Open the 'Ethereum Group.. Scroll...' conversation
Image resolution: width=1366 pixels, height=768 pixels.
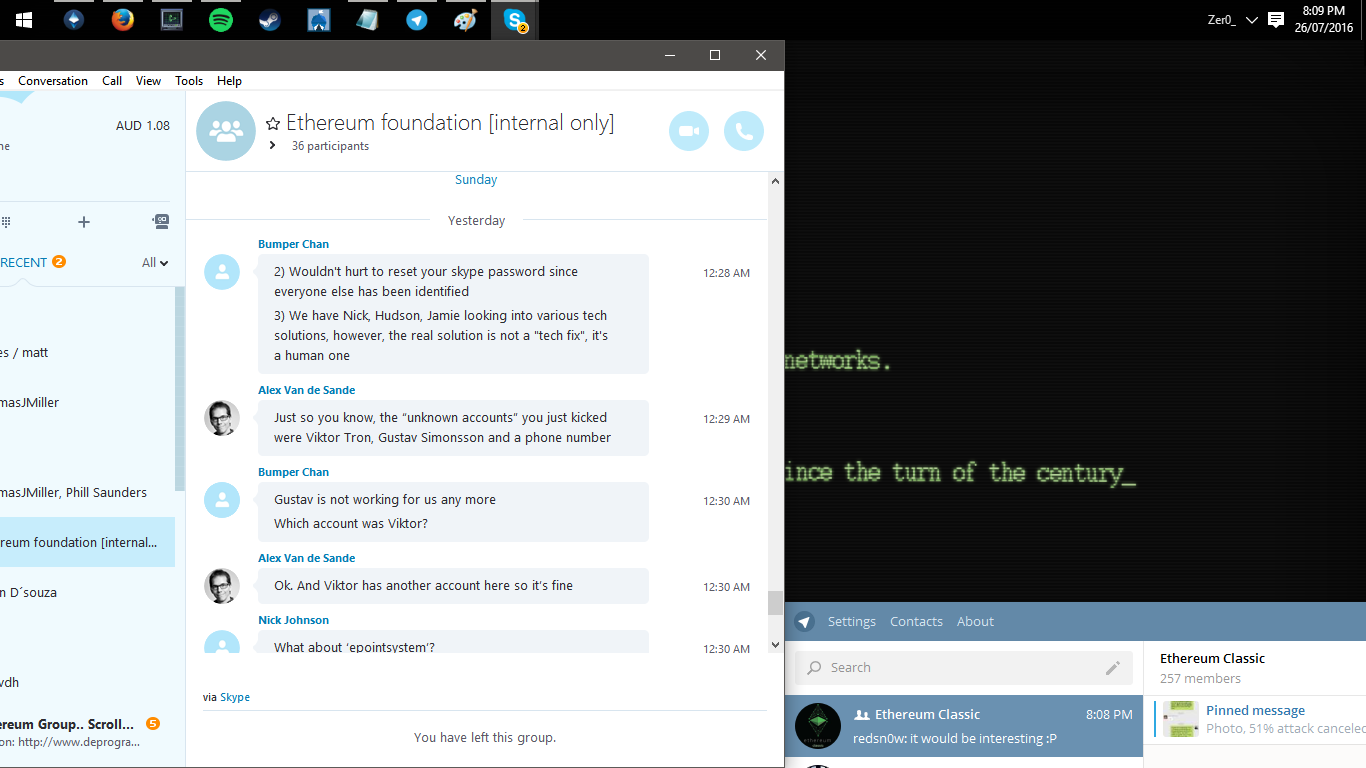[87, 732]
